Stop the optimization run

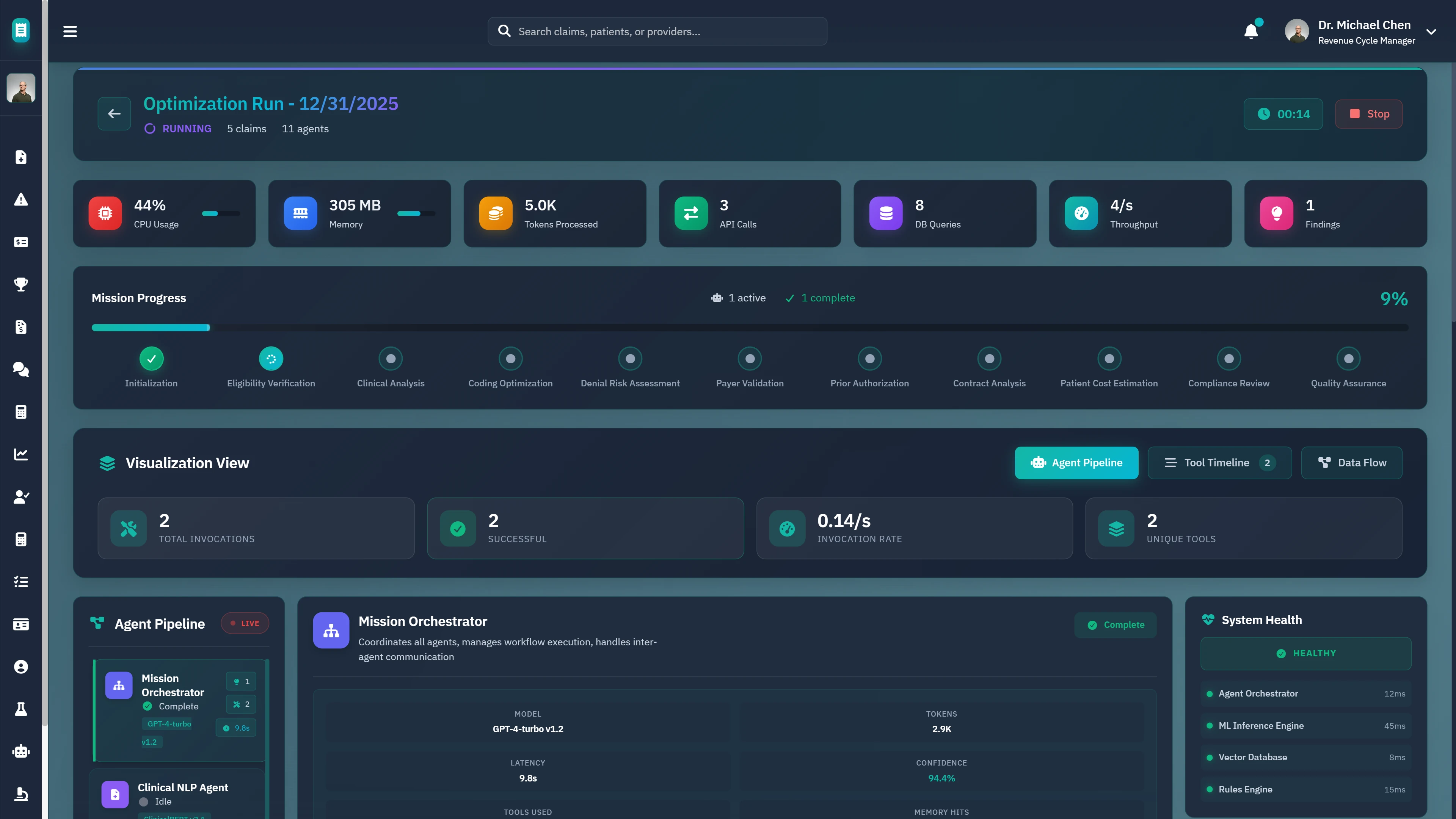click(x=1368, y=114)
